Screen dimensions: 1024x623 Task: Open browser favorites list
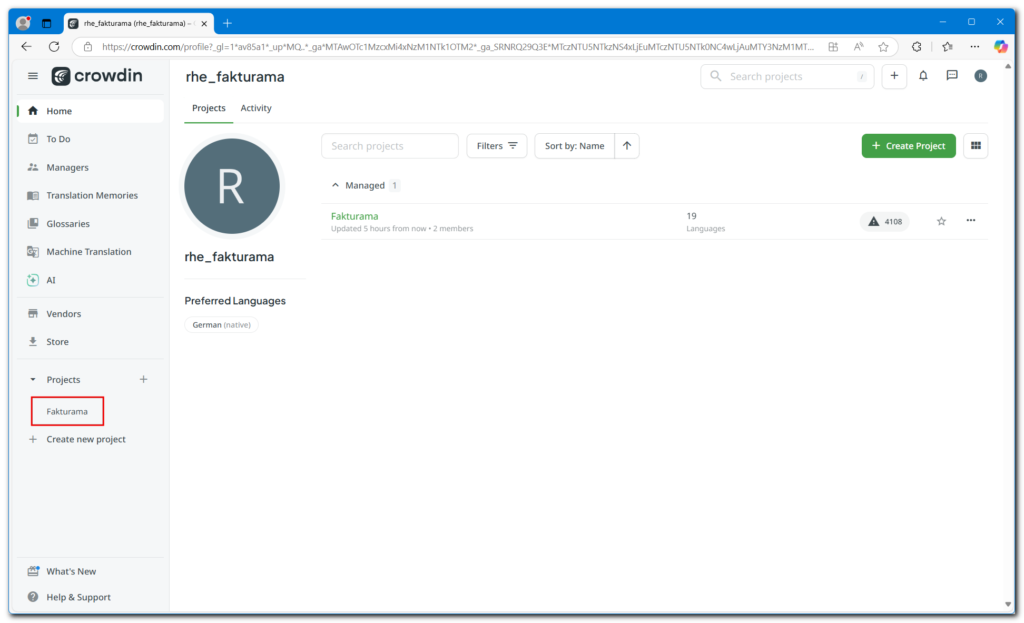pos(948,47)
